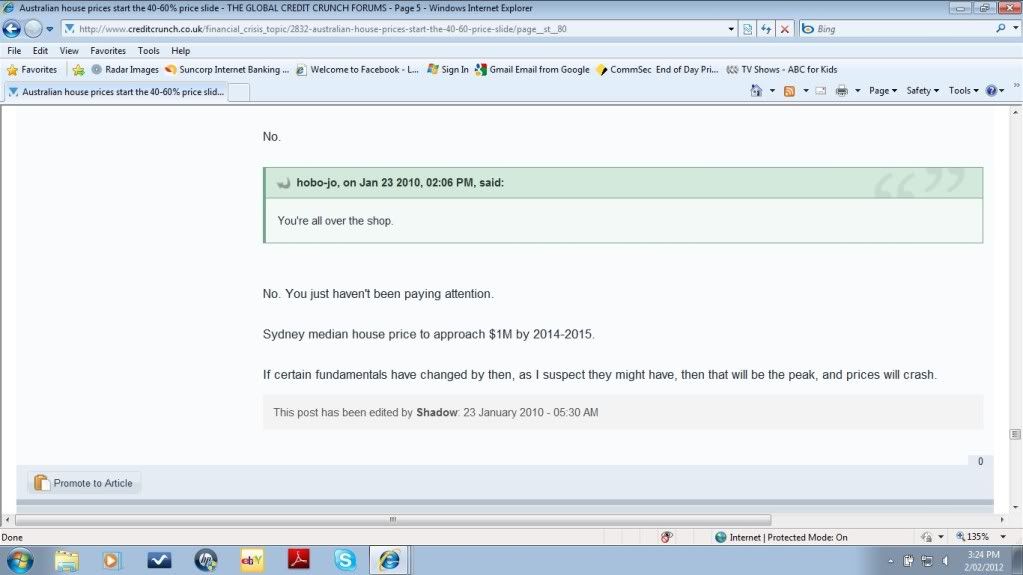This screenshot has height=575, width=1023.
Task: Click the Home icon in command bar
Action: 757,90
